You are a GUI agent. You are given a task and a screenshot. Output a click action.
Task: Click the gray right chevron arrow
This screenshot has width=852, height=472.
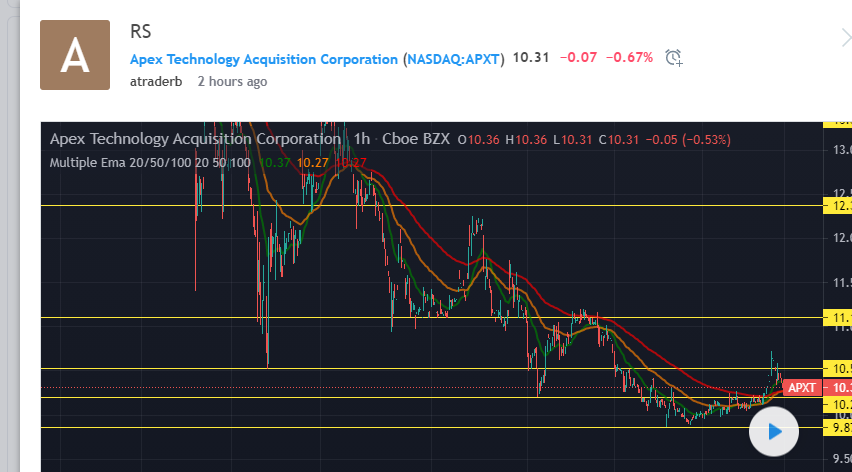(x=845, y=38)
